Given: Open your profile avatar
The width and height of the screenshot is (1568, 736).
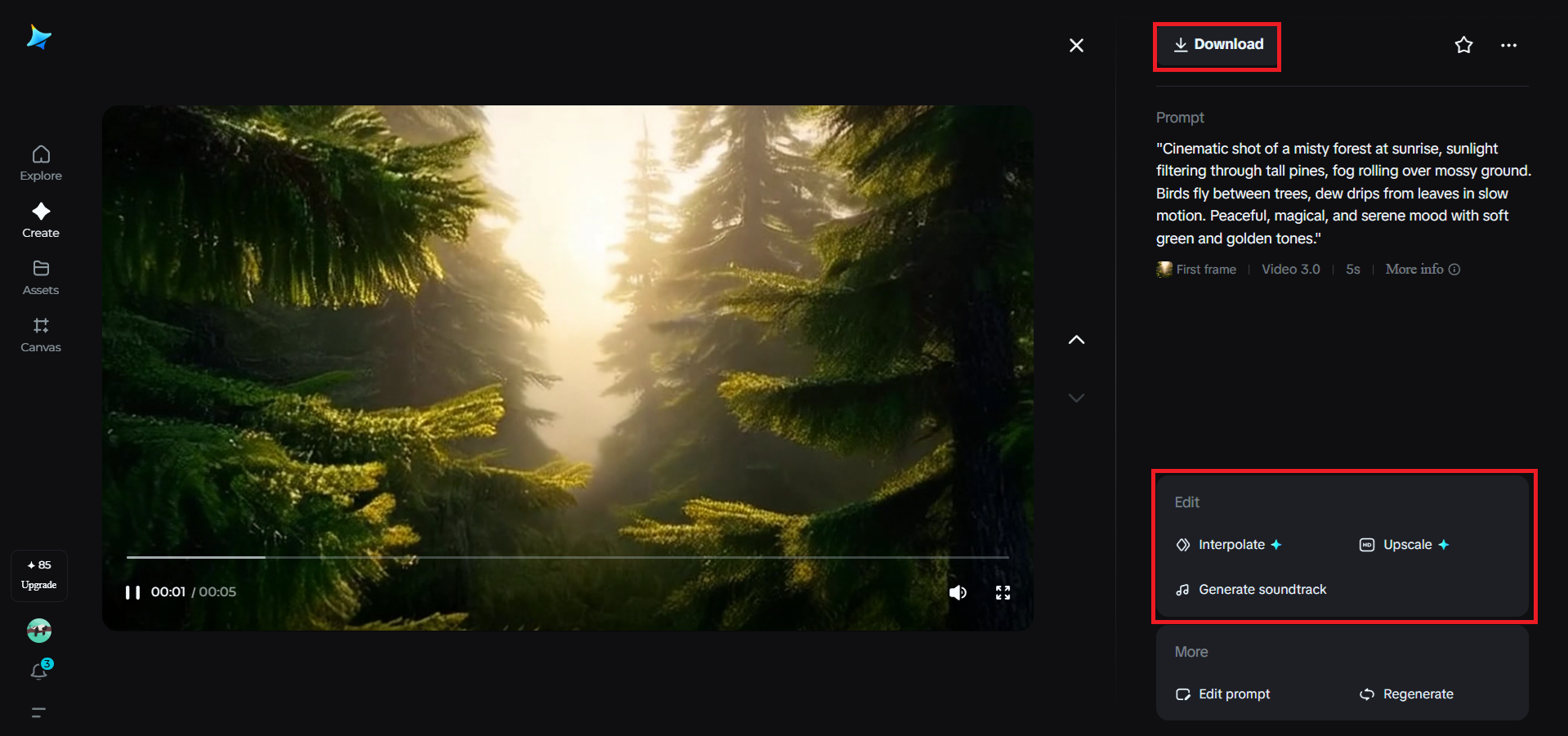Looking at the screenshot, I should (39, 631).
